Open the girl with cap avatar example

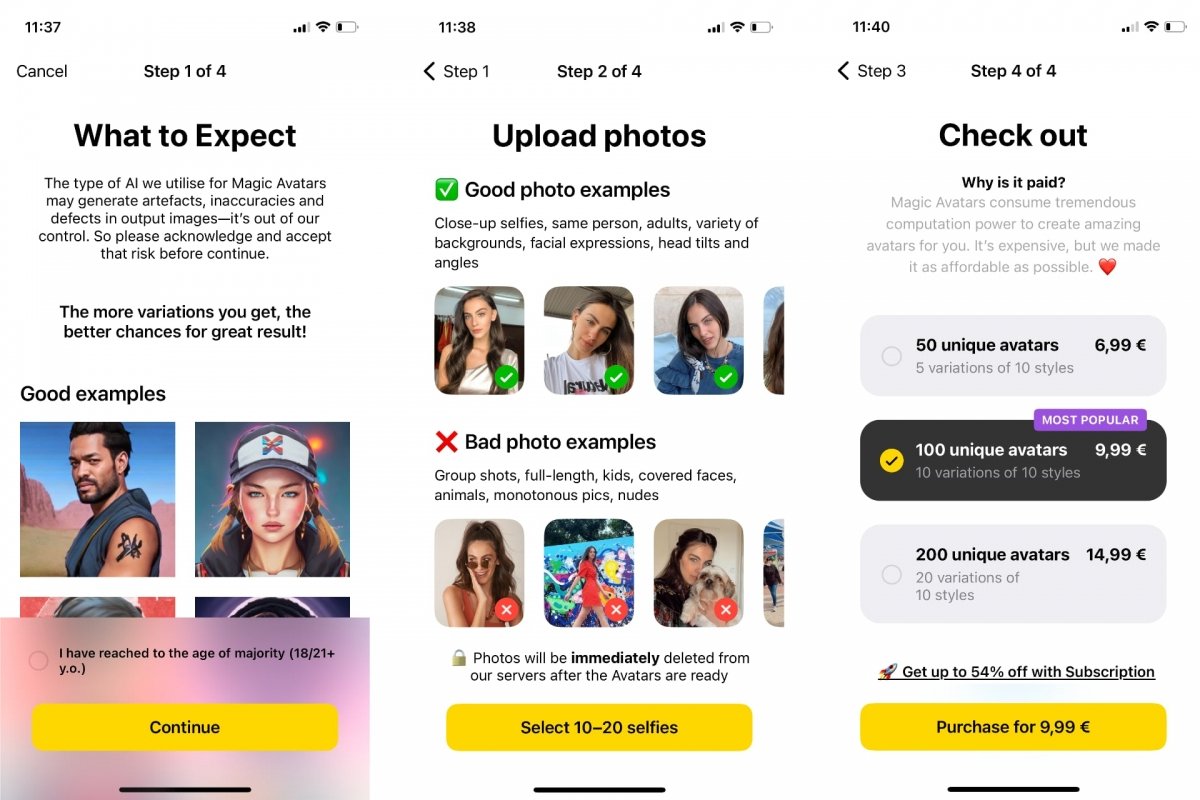[272, 499]
